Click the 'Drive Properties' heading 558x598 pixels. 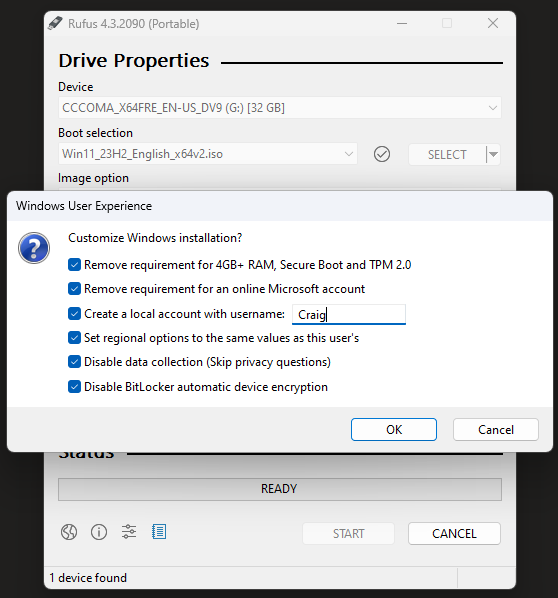[x=134, y=60]
